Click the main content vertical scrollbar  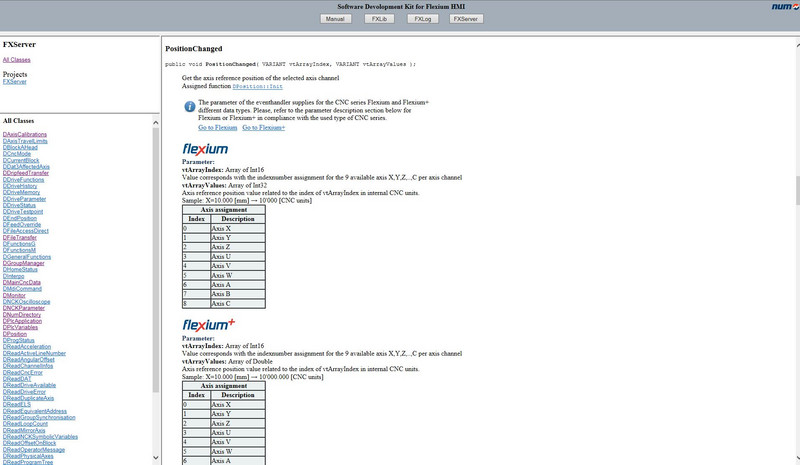pos(796,190)
